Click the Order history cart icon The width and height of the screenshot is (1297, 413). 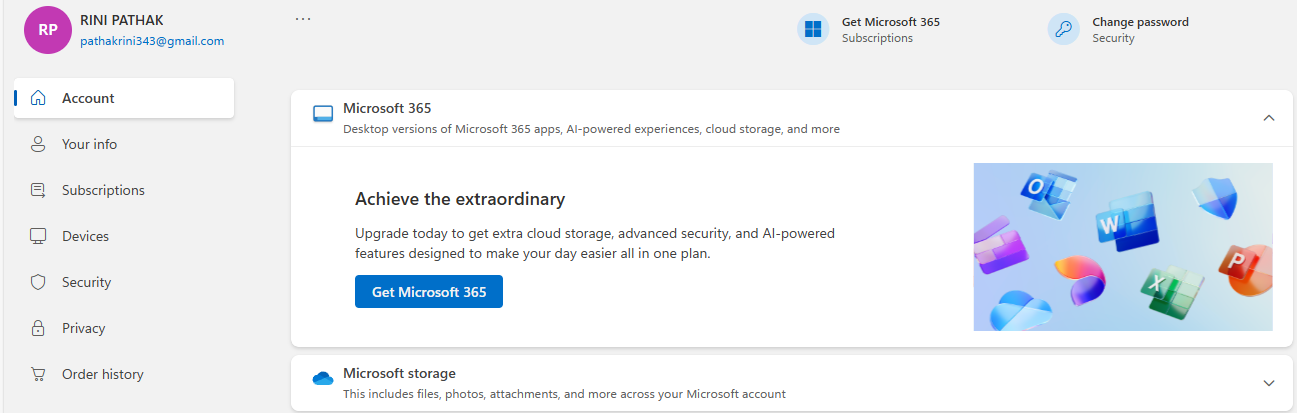pos(39,374)
